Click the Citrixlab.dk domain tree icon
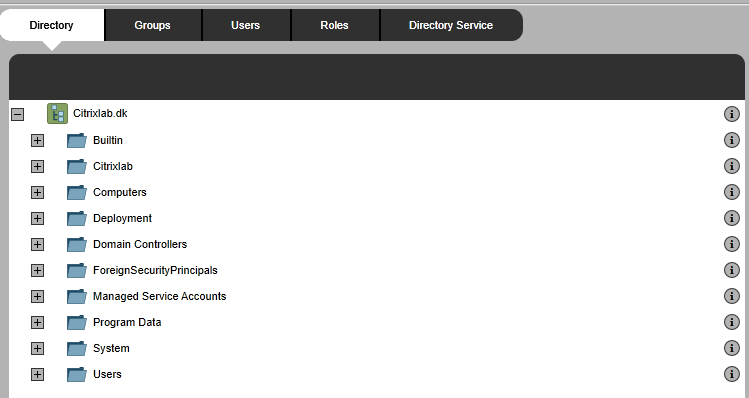Screen dimensions: 749x398 tap(57, 114)
